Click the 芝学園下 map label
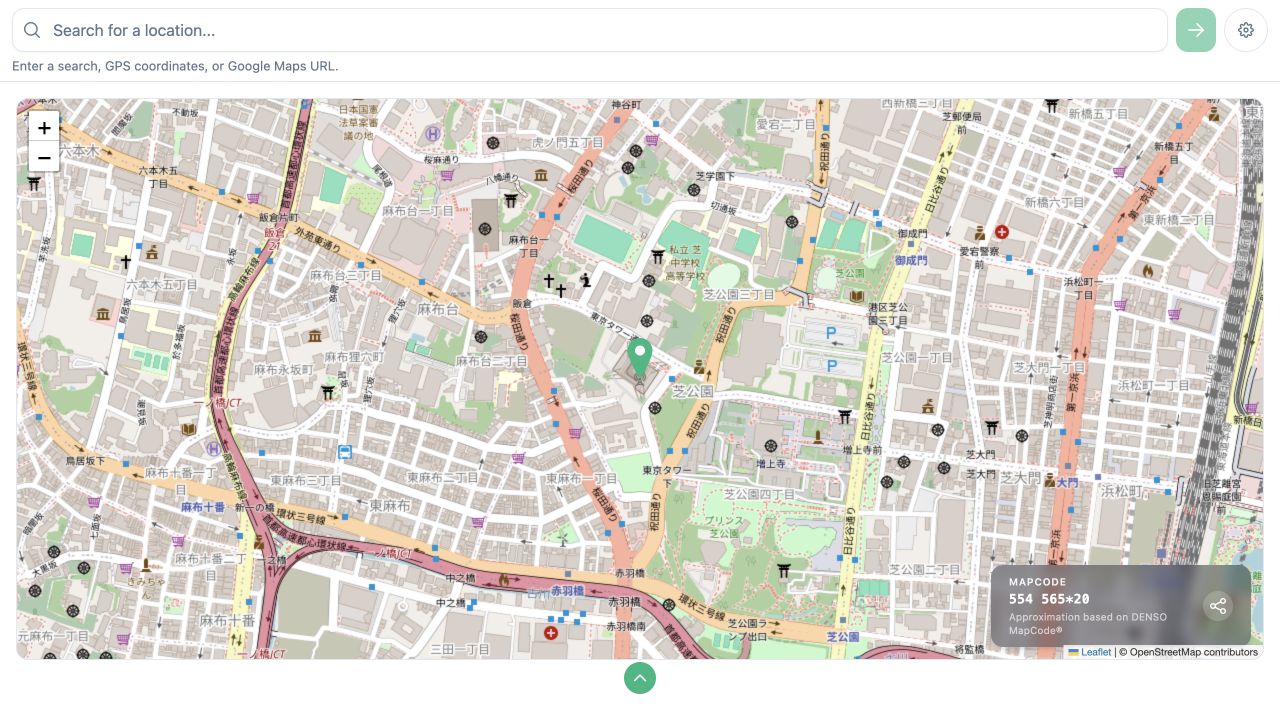1280x720 pixels. click(715, 176)
